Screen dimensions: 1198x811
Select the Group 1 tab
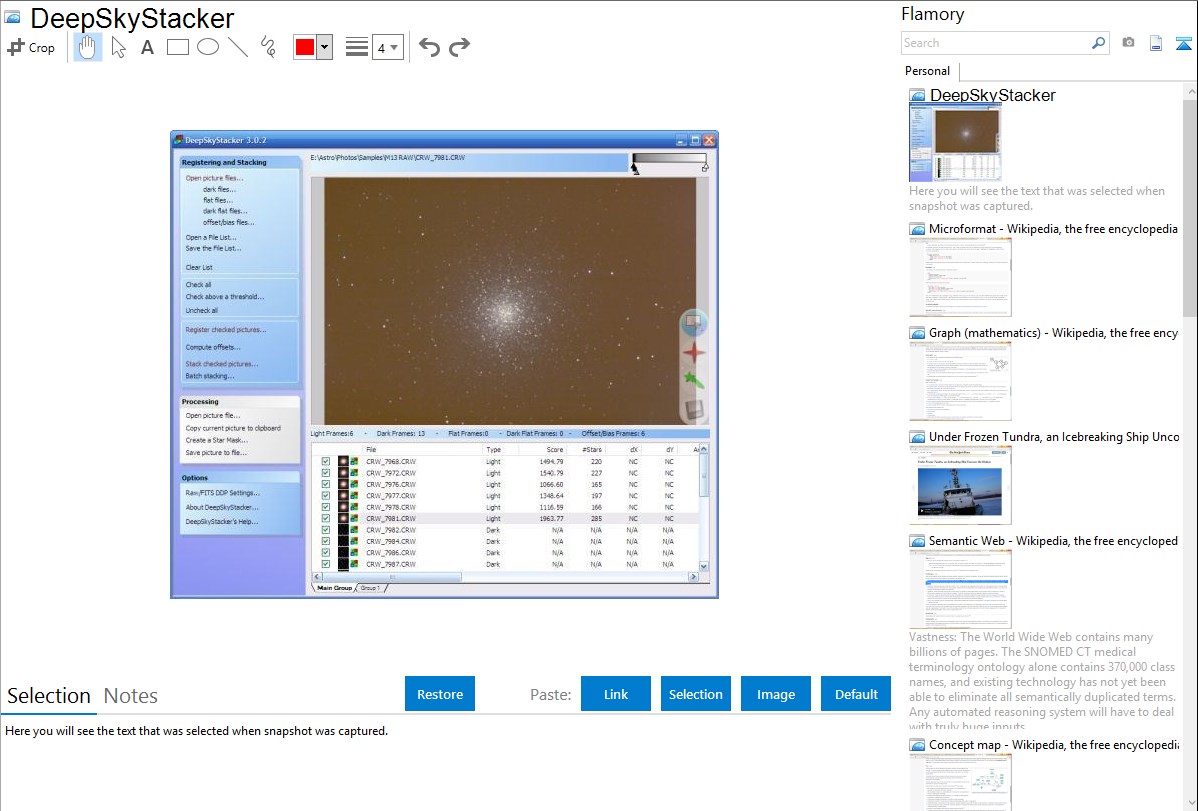(371, 588)
